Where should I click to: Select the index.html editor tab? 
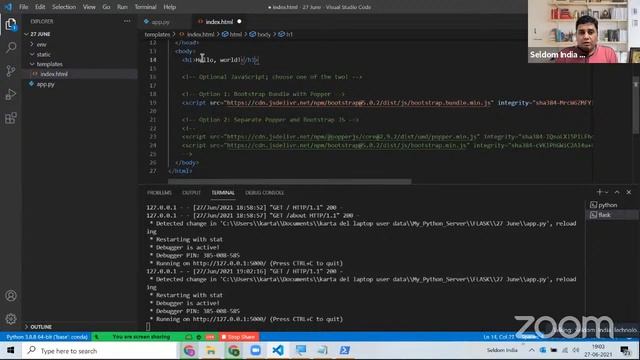pyautogui.click(x=219, y=22)
